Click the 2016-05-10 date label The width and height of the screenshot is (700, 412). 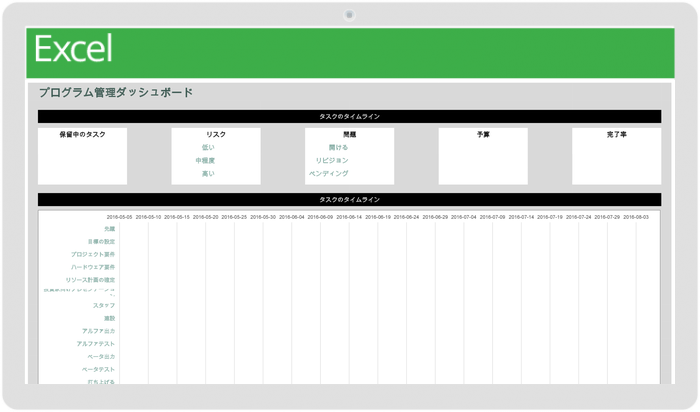coord(148,217)
